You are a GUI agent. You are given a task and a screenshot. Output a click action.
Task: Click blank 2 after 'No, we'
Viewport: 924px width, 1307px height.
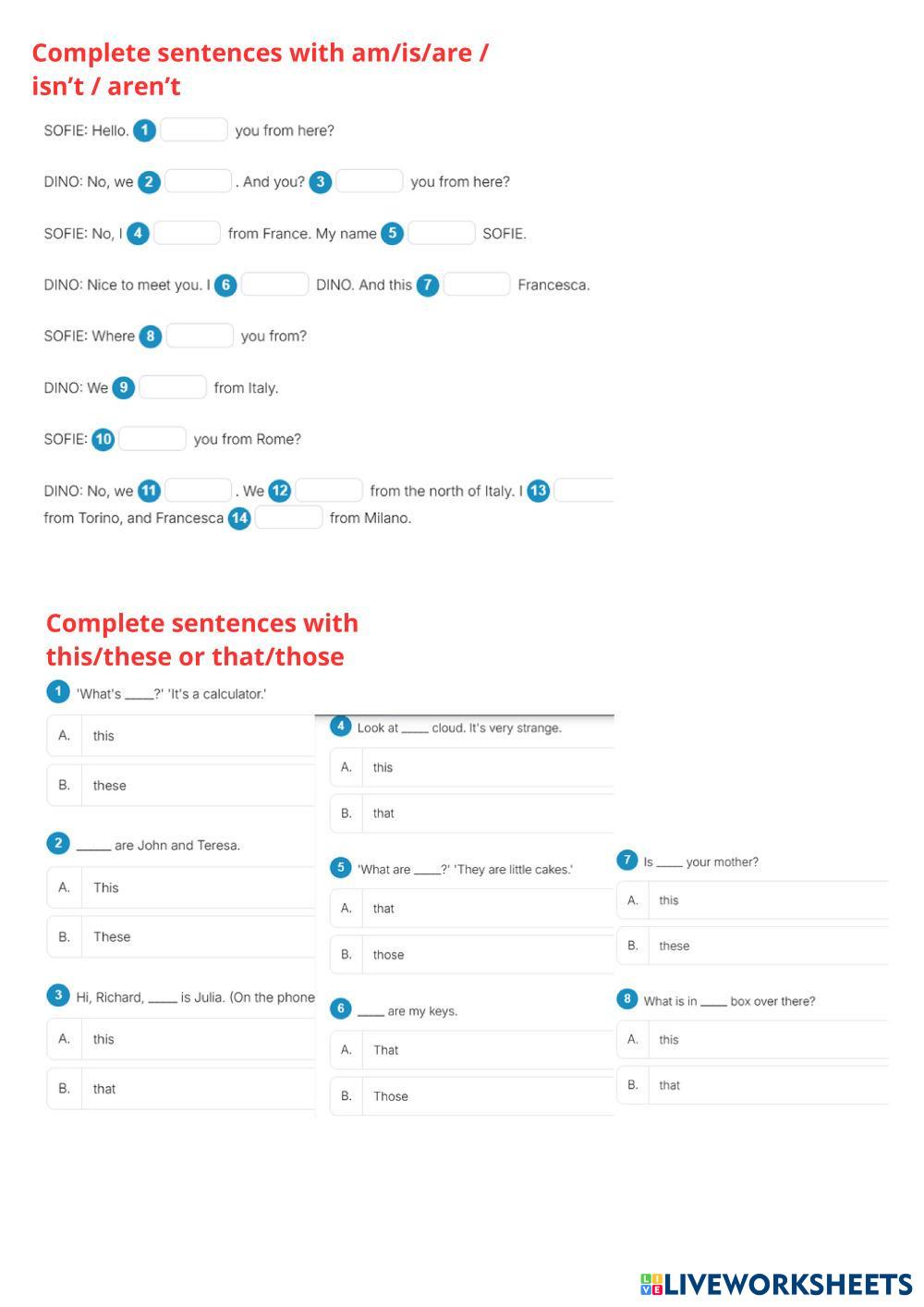pyautogui.click(x=198, y=181)
